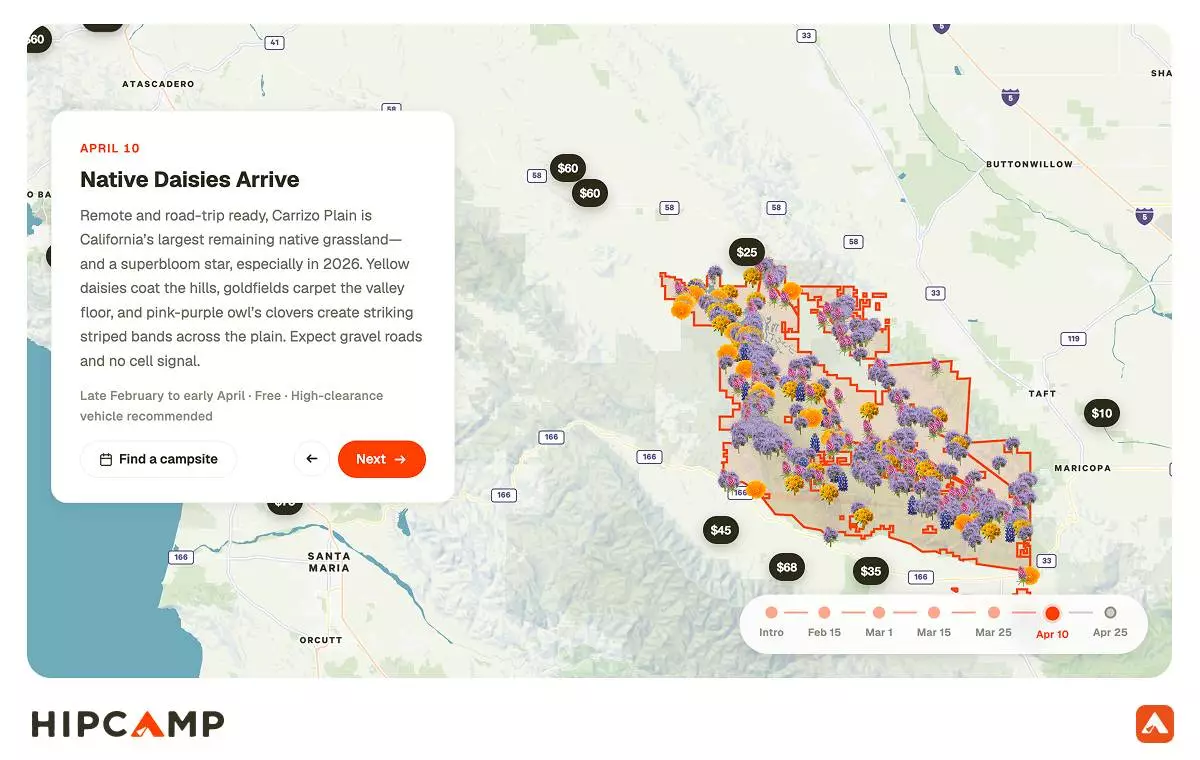Click the Native Daisies Arrive heading
The width and height of the screenshot is (1200, 760).
tap(190, 180)
